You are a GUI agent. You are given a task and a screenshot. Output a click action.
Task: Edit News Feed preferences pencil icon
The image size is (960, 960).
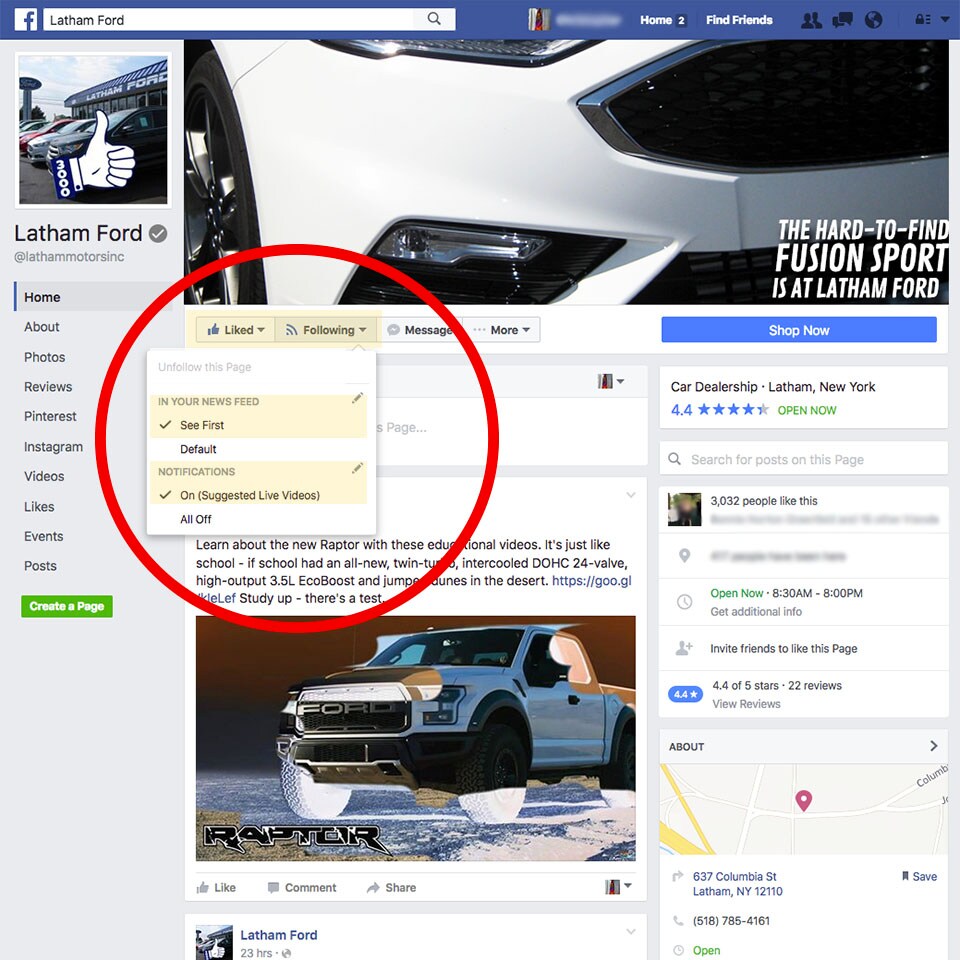coord(358,399)
